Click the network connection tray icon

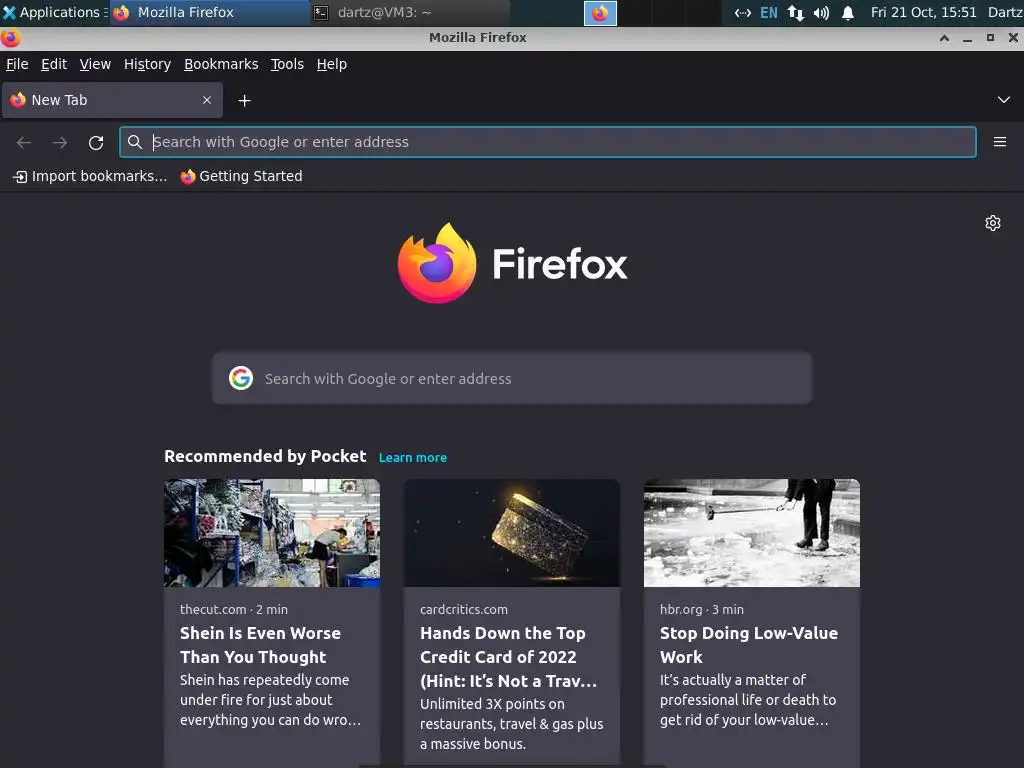tap(743, 12)
